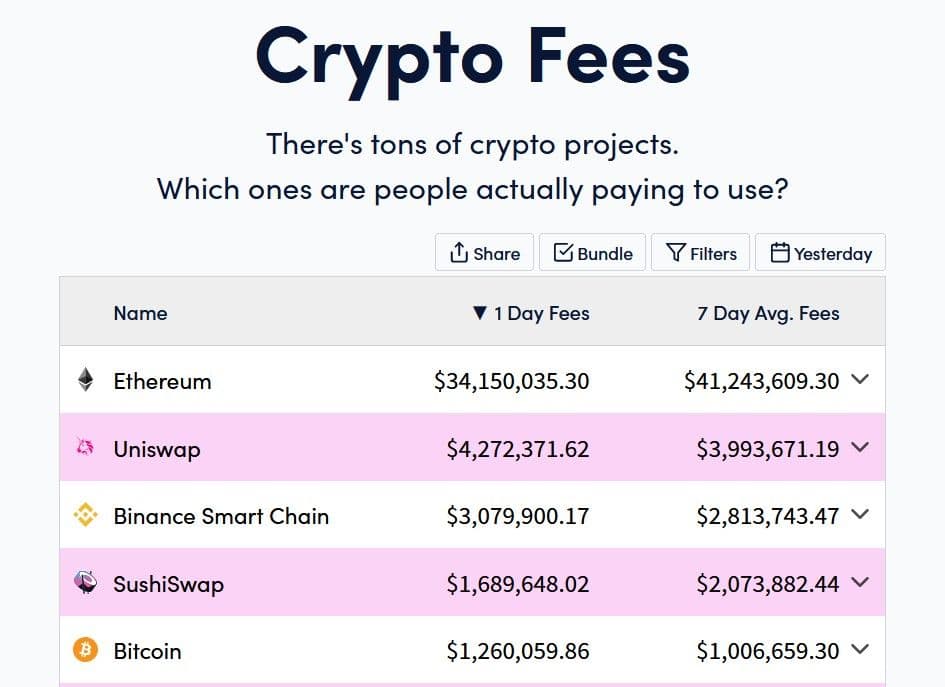Screen dimensions: 945x687
Task: Click the Share button
Action: coord(485,253)
